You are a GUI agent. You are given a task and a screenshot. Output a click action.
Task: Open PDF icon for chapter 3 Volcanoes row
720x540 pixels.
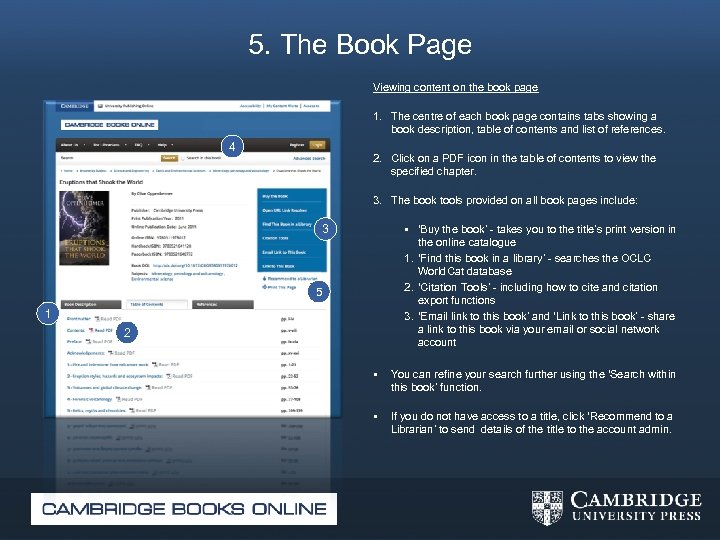[x=148, y=388]
